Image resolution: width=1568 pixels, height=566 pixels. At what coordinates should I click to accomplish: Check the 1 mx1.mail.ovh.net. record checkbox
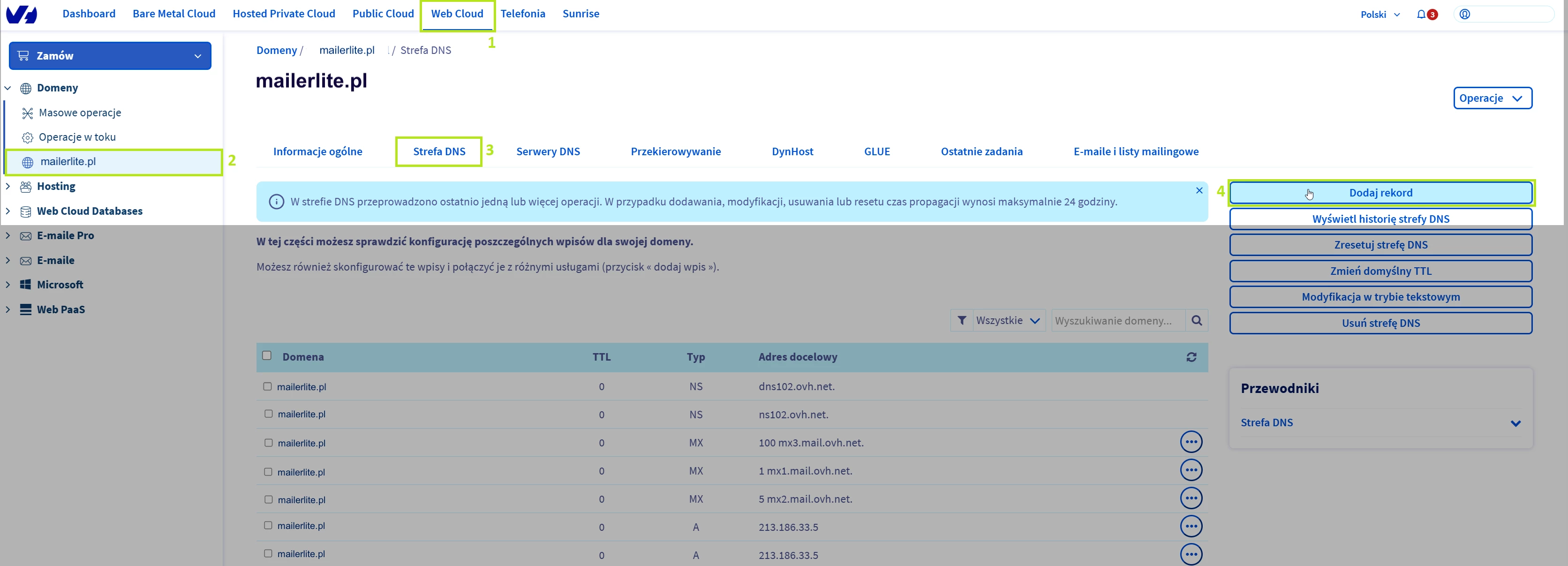(x=268, y=472)
